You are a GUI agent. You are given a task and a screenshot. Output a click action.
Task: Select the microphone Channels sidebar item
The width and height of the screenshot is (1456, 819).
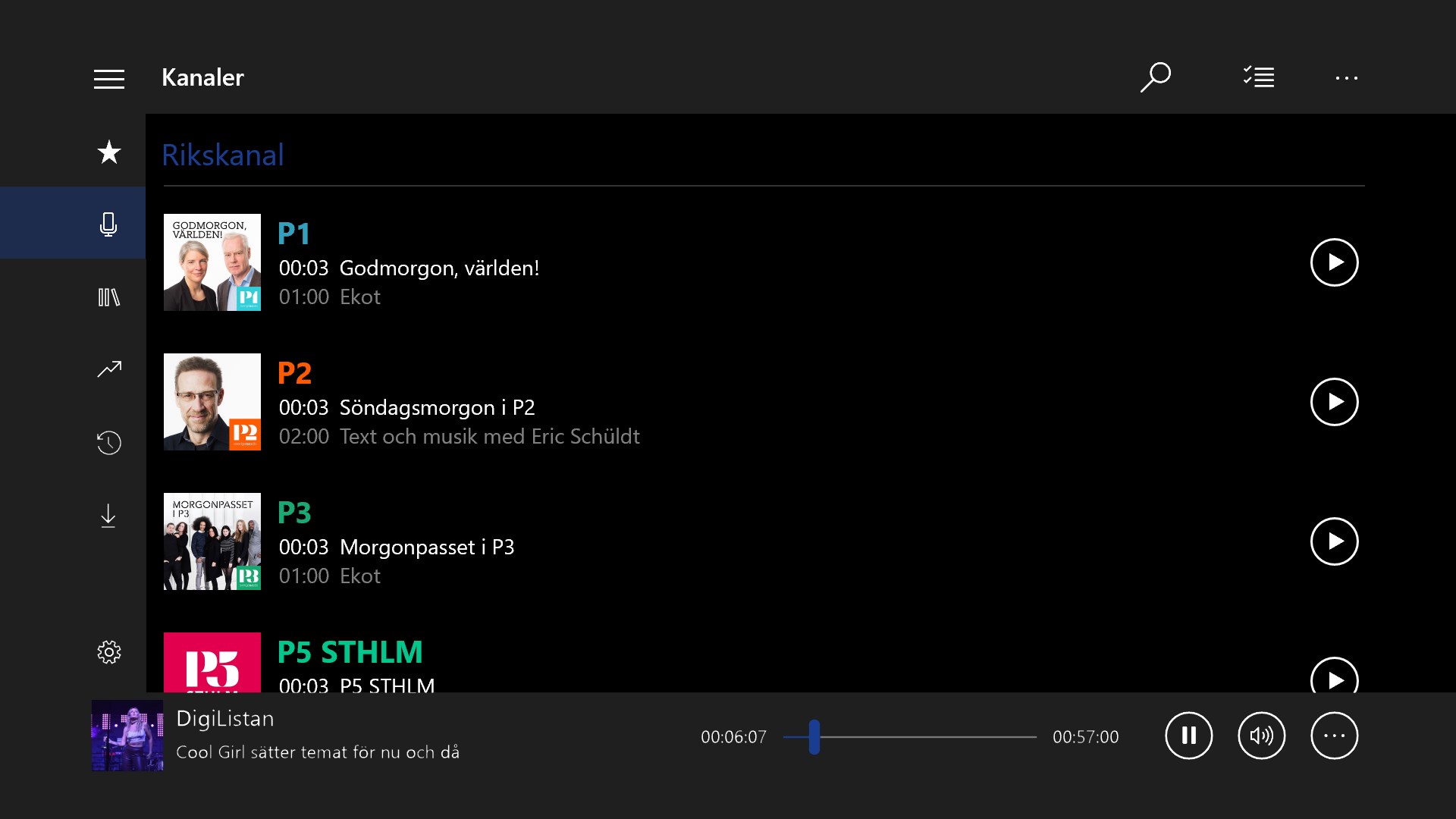click(108, 224)
